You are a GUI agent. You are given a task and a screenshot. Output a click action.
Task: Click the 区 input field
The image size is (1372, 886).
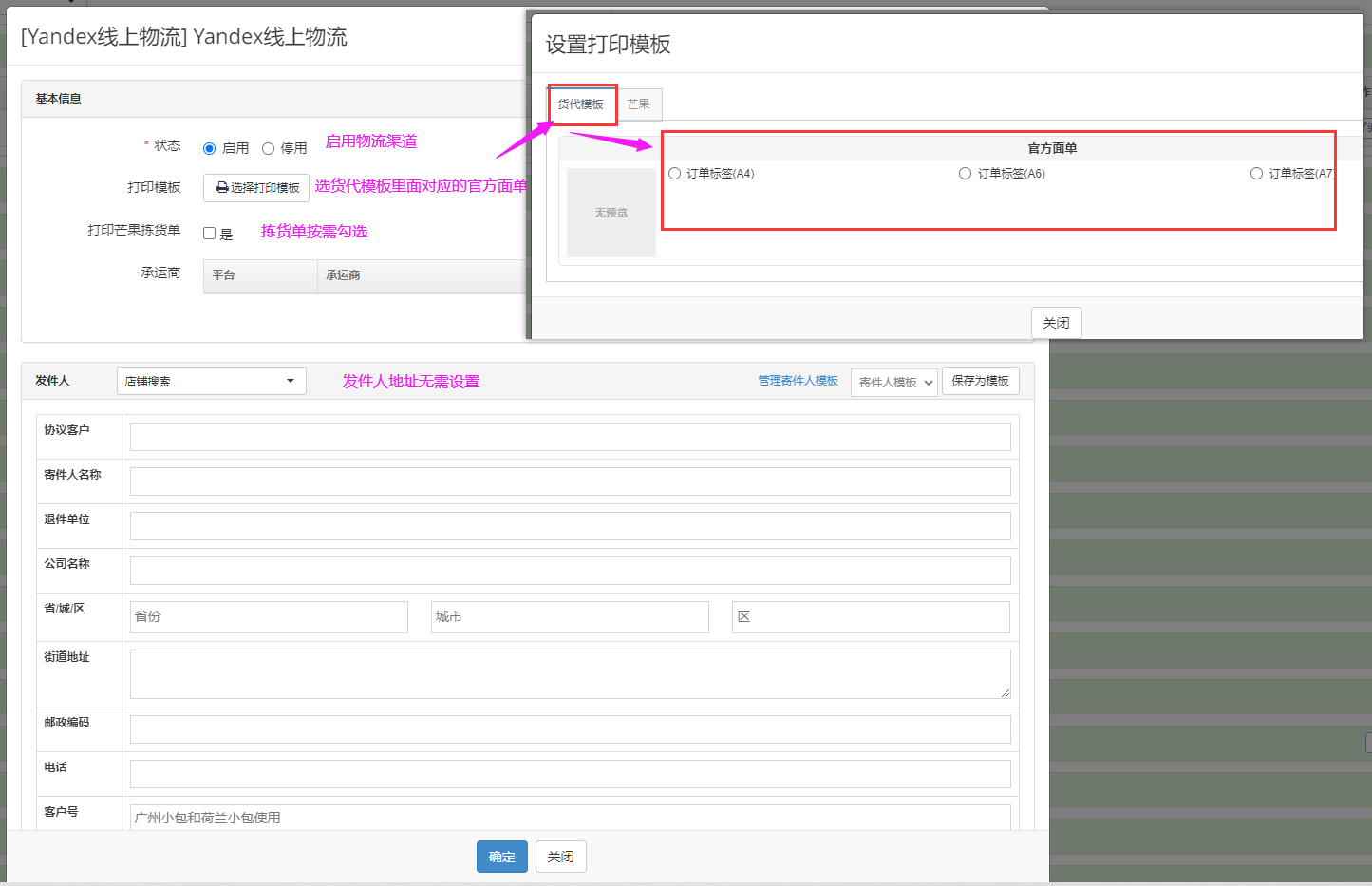(x=871, y=617)
